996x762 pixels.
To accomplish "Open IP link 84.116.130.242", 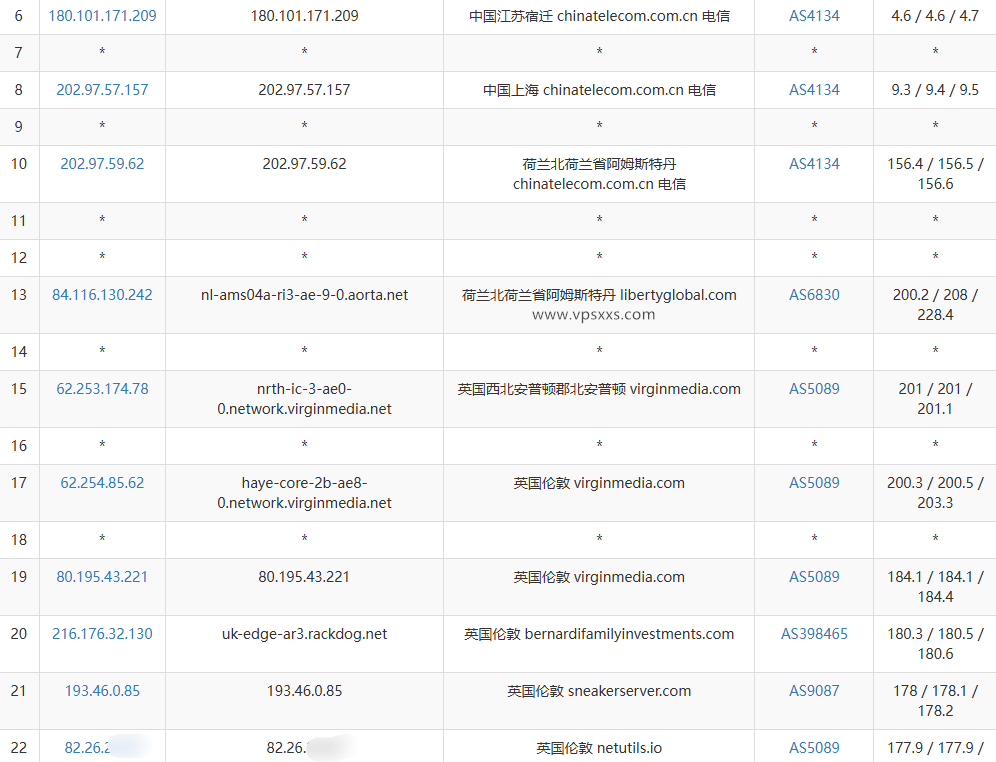I will click(102, 295).
